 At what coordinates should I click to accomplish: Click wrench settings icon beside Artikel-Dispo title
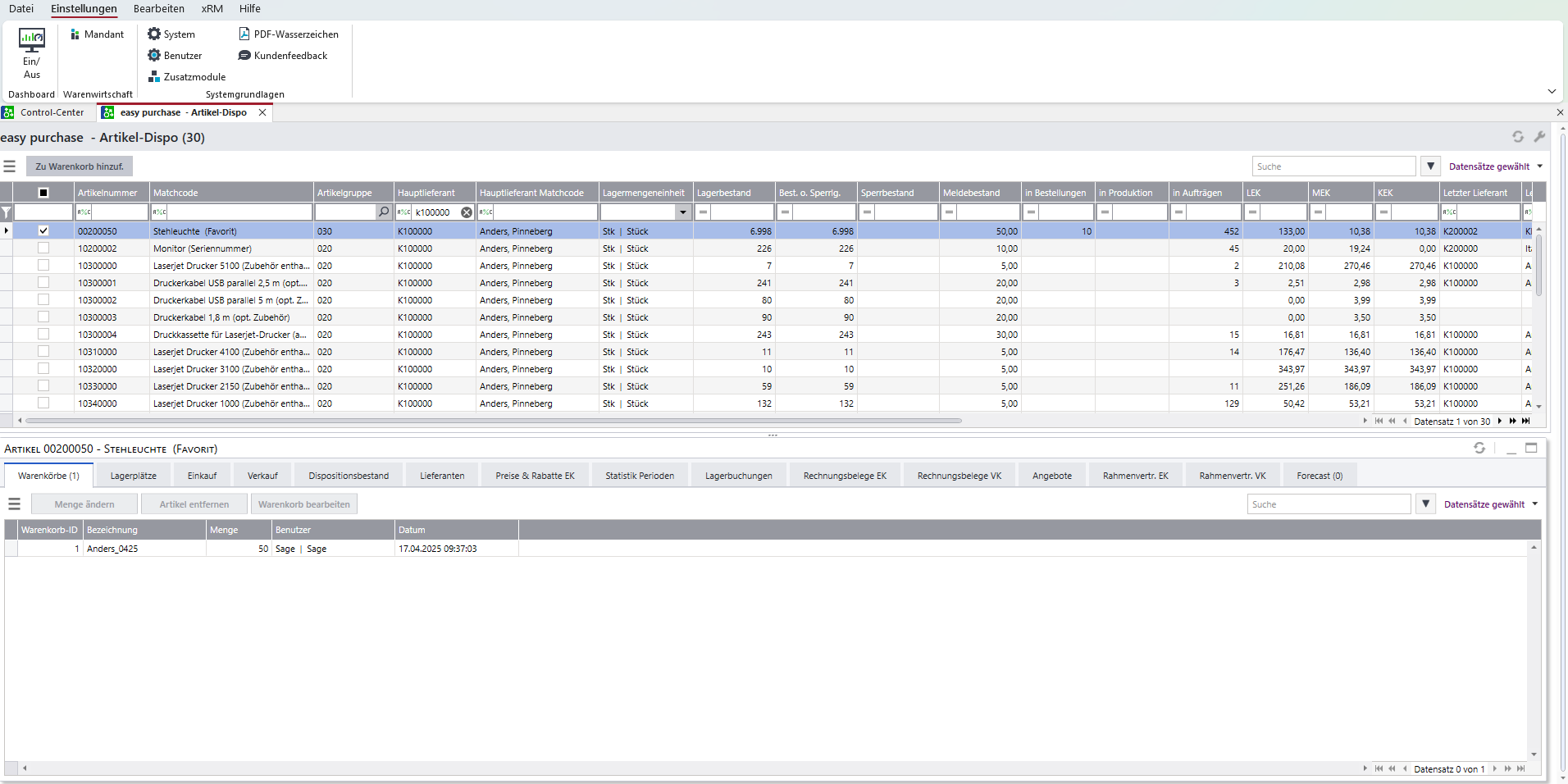[x=1539, y=137]
